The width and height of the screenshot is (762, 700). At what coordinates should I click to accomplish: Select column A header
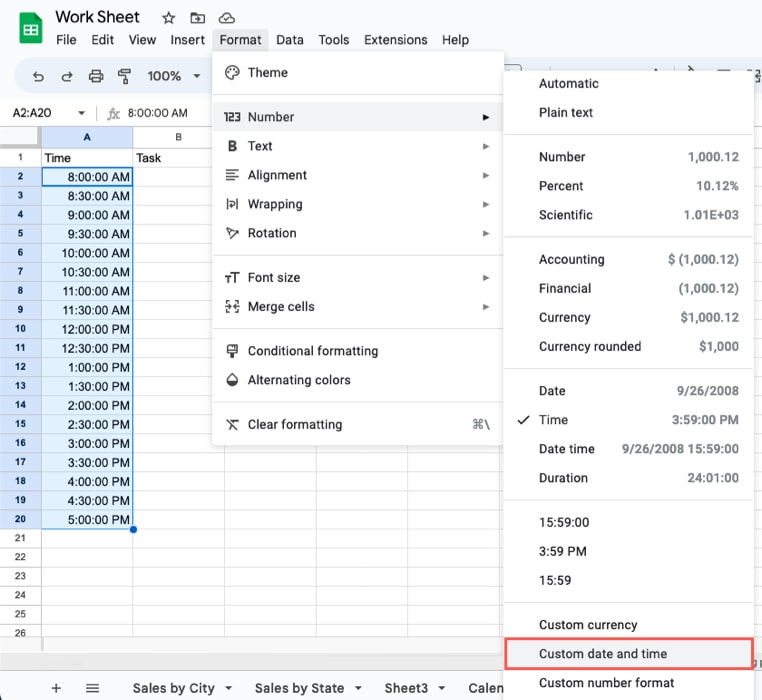87,137
